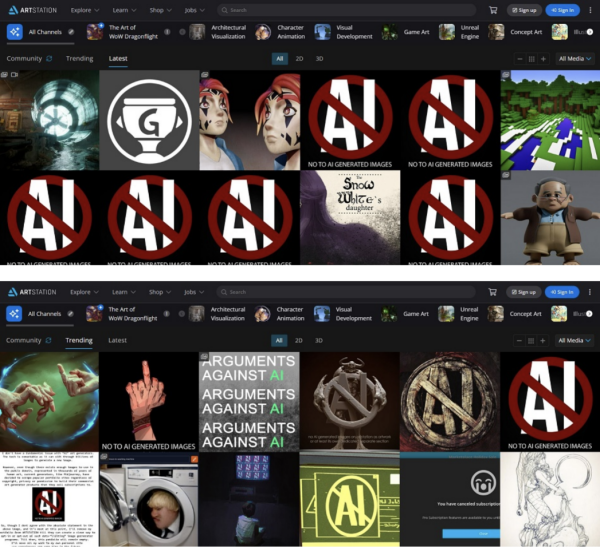Click the grid layout icon in the upper window
600x547 pixels.
(x=532, y=59)
